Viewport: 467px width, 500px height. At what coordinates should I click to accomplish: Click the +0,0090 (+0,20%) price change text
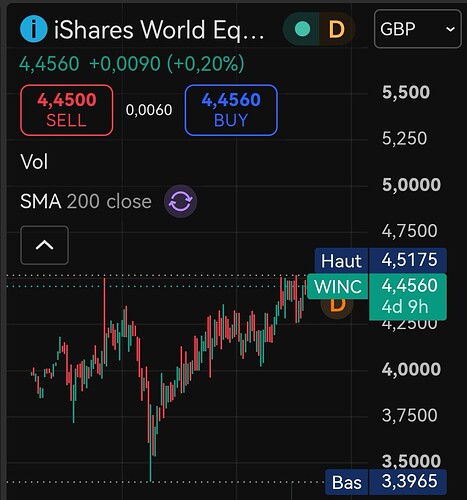(167, 63)
